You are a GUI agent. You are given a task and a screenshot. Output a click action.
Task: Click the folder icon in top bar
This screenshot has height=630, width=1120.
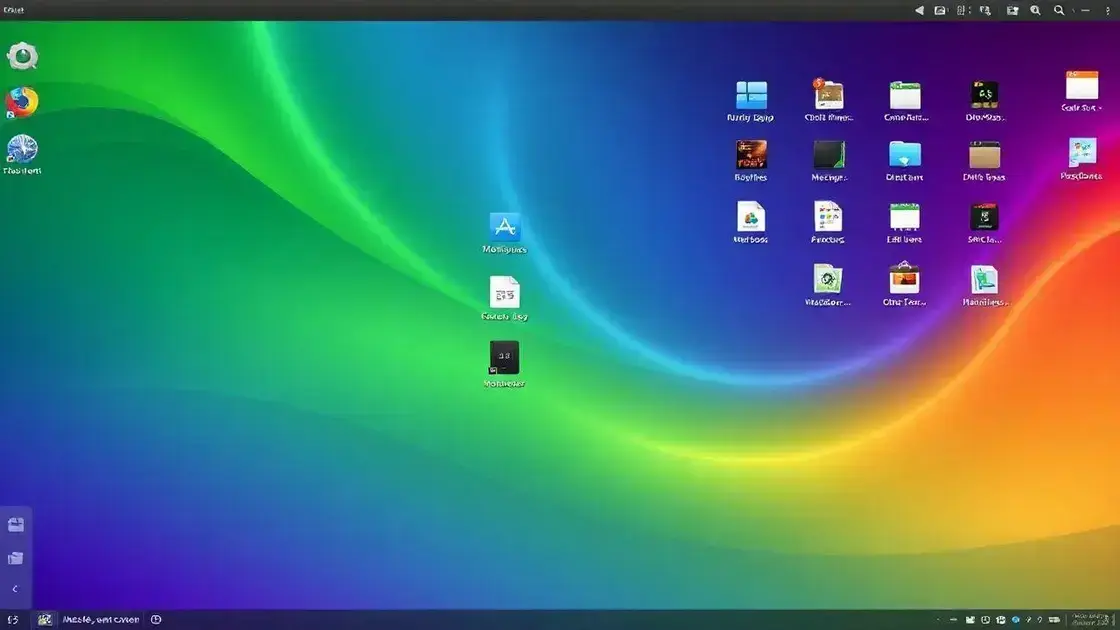[x=1012, y=10]
